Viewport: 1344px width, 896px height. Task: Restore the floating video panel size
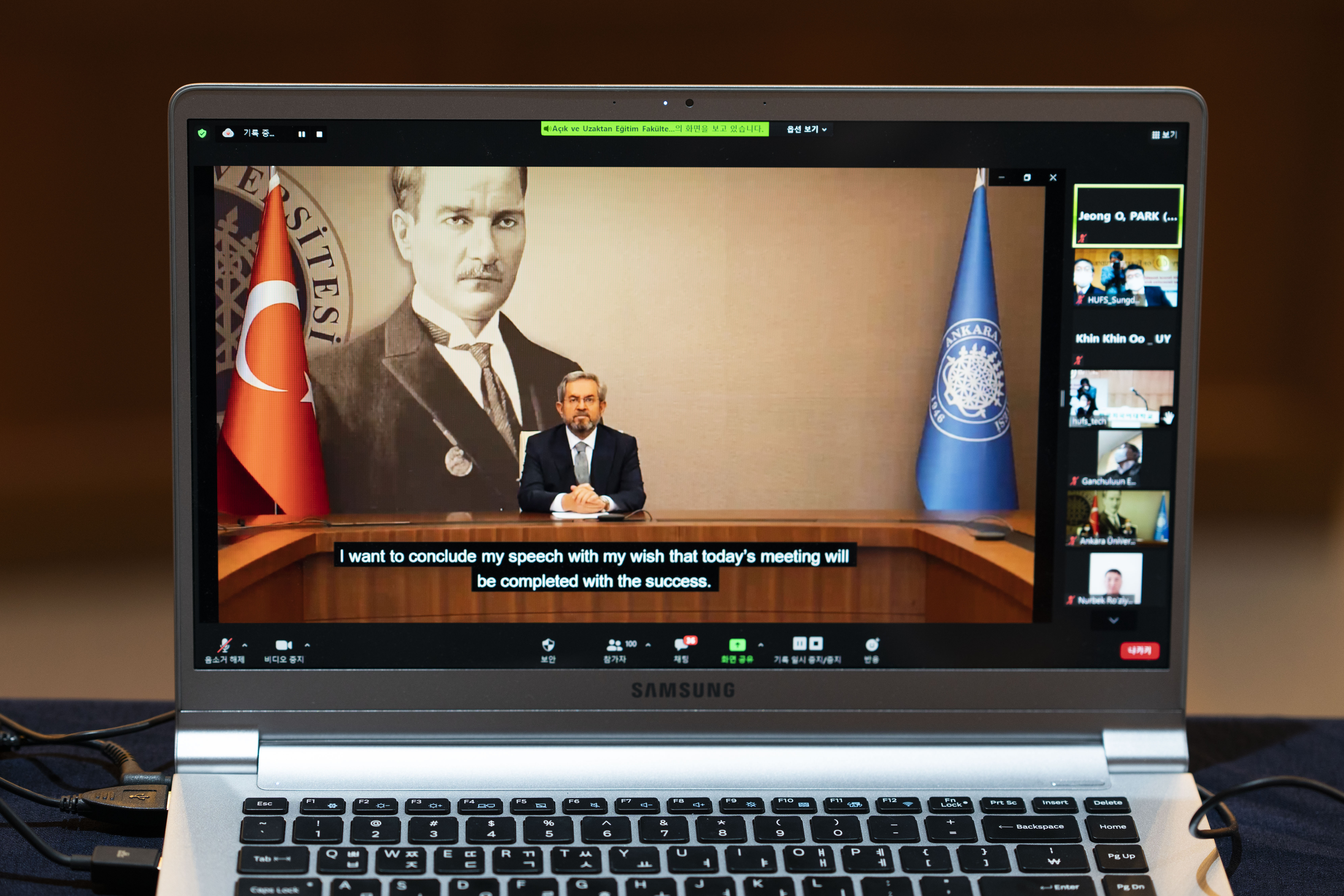(1027, 178)
